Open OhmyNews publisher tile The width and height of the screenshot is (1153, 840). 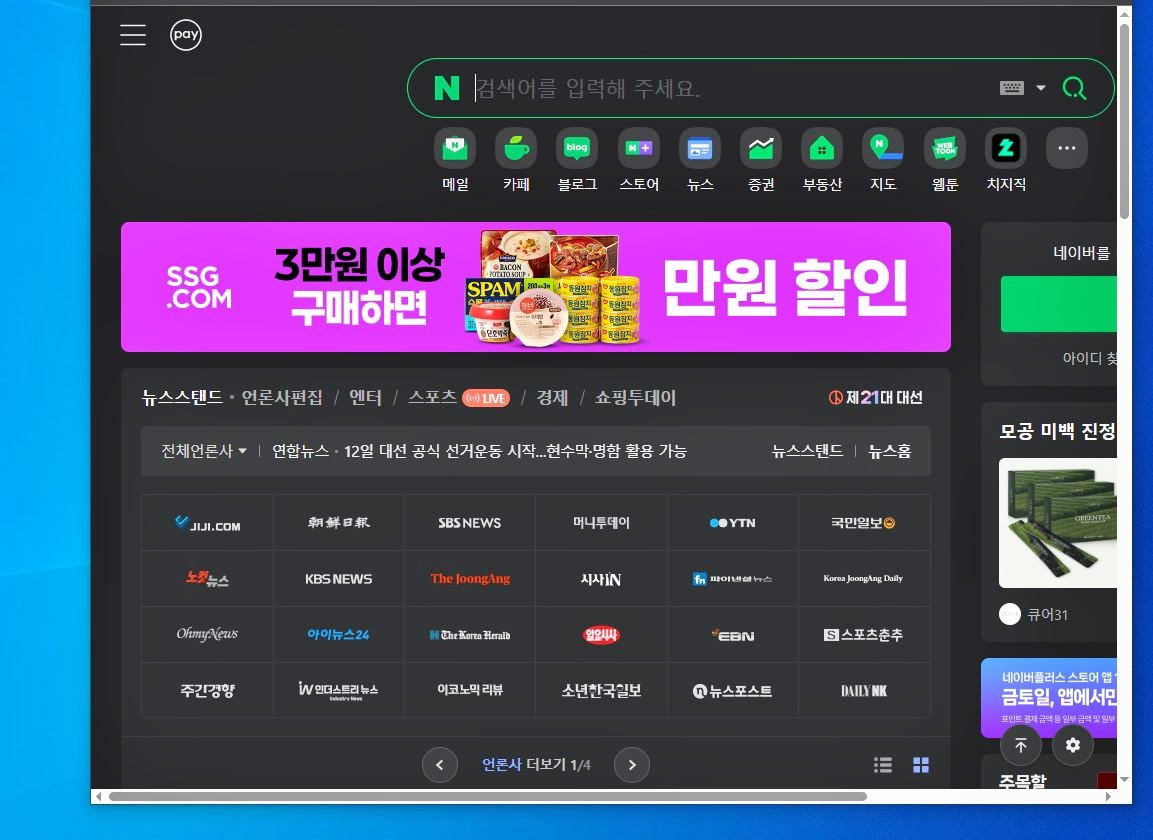[207, 635]
